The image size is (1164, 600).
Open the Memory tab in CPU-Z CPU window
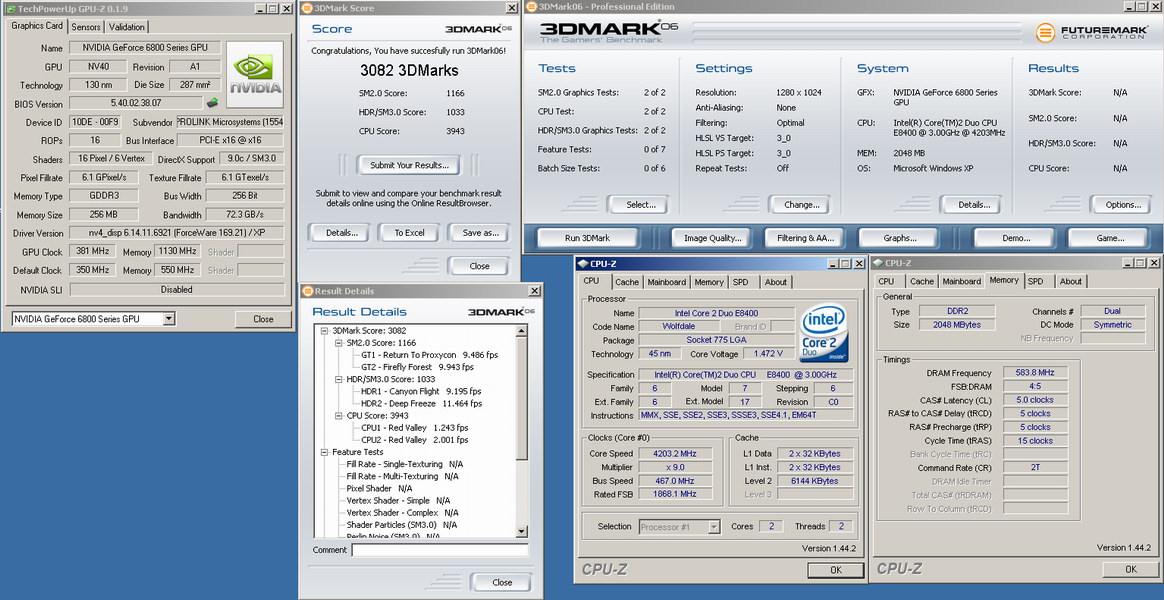click(709, 282)
